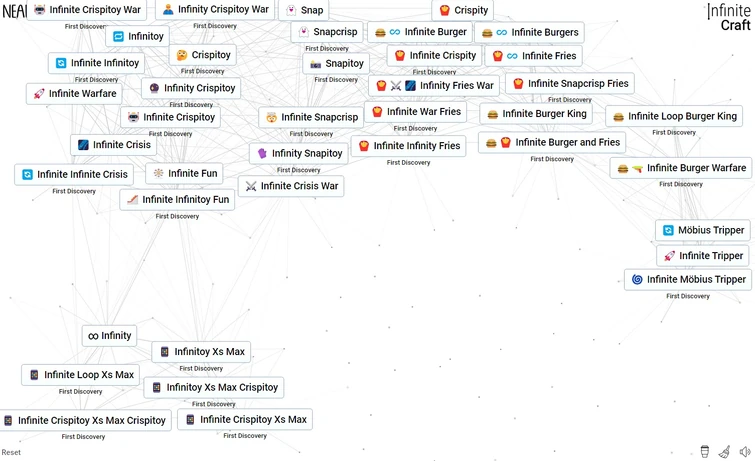Select the Infinitoy Xs Max element card
The width and height of the screenshot is (755, 461).
click(201, 352)
